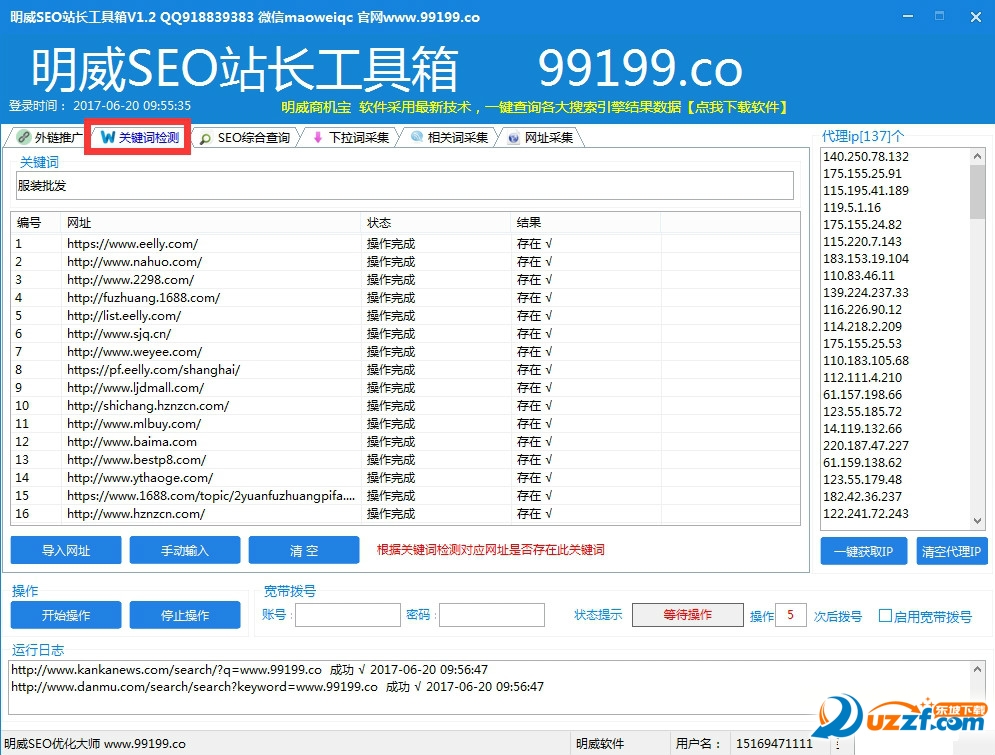Click the dial count field showing 5
The height and width of the screenshot is (755, 995).
[791, 615]
